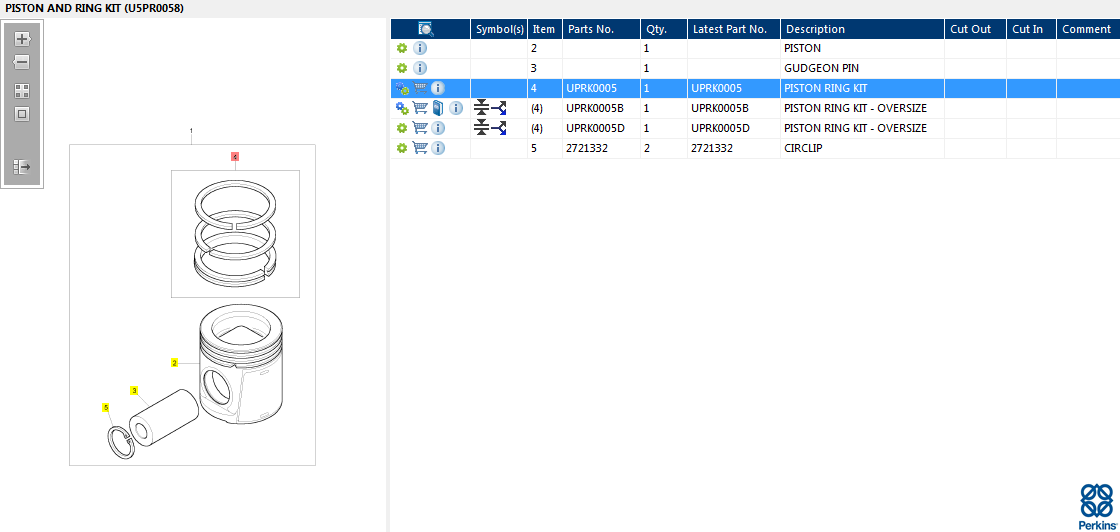Click the Latest Part No. column header
This screenshot has height=532, width=1120.
click(734, 29)
